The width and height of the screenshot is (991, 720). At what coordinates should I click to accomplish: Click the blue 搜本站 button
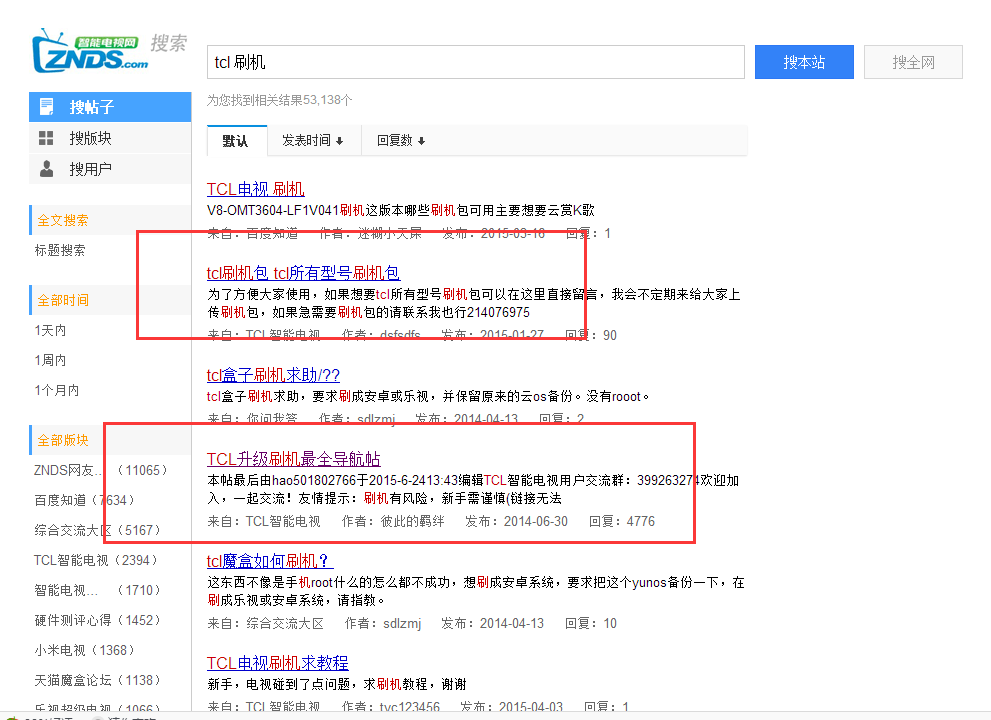tap(804, 62)
